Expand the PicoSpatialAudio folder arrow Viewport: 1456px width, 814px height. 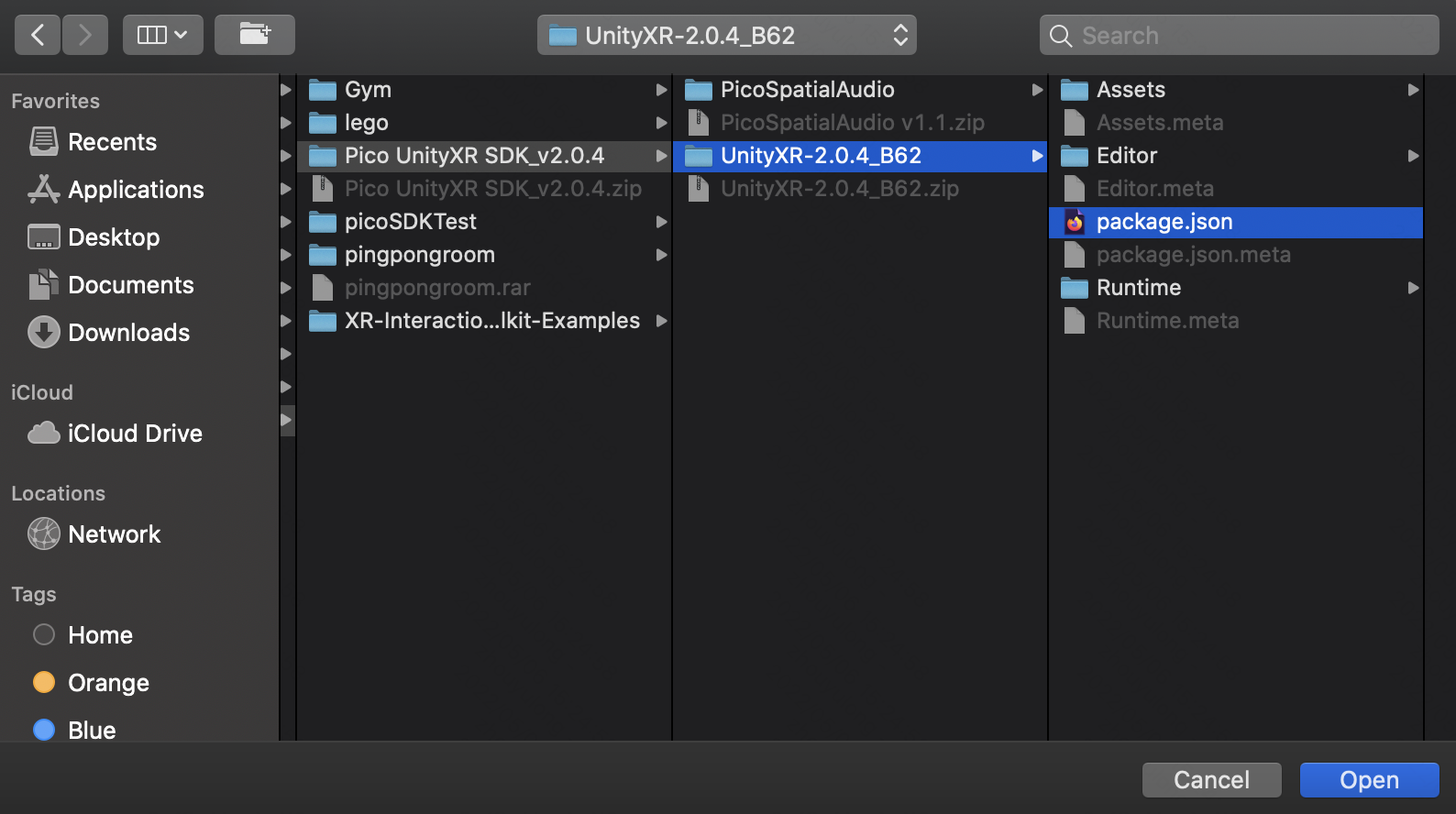point(1037,90)
